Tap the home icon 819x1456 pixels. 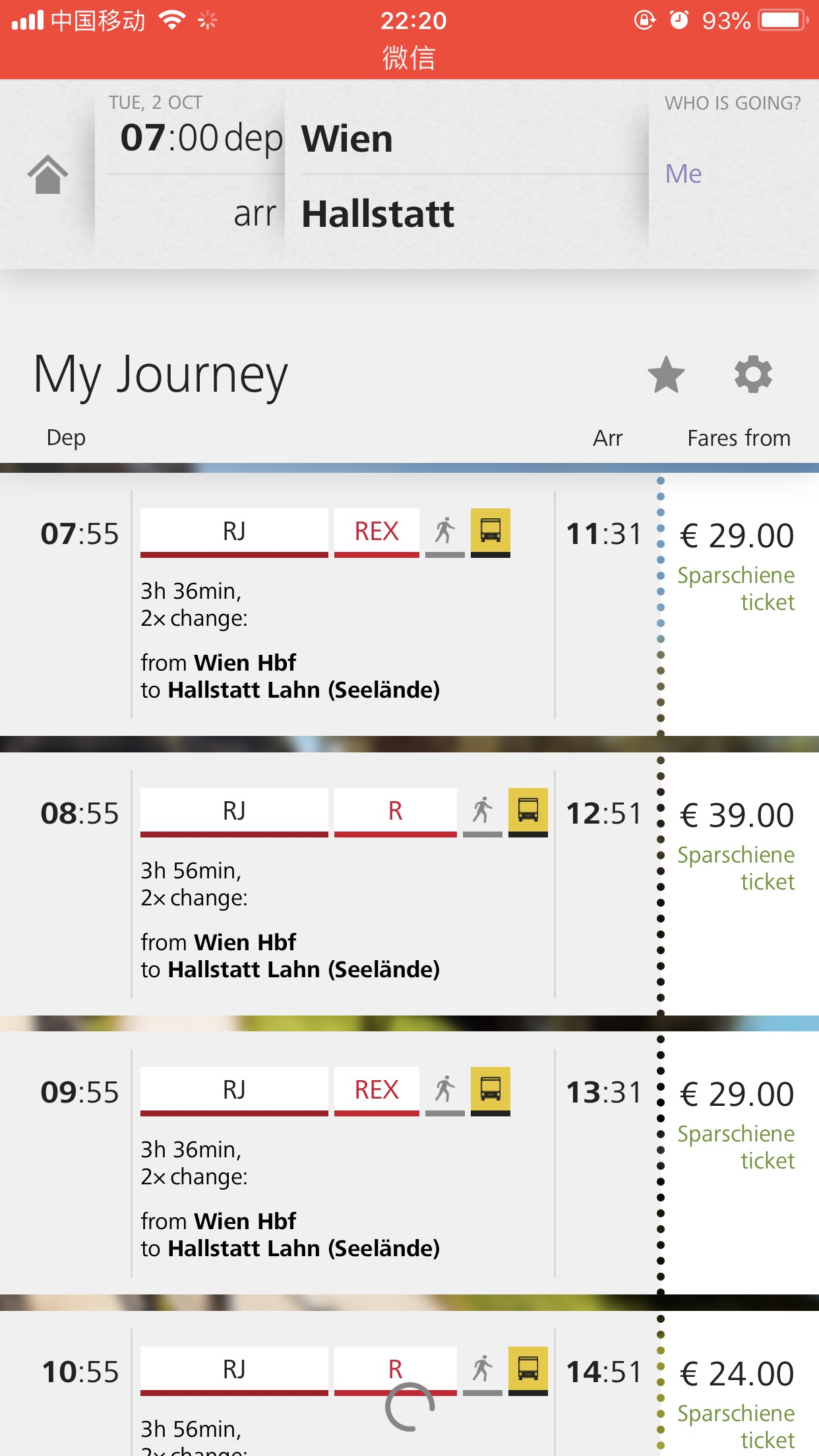[x=47, y=175]
